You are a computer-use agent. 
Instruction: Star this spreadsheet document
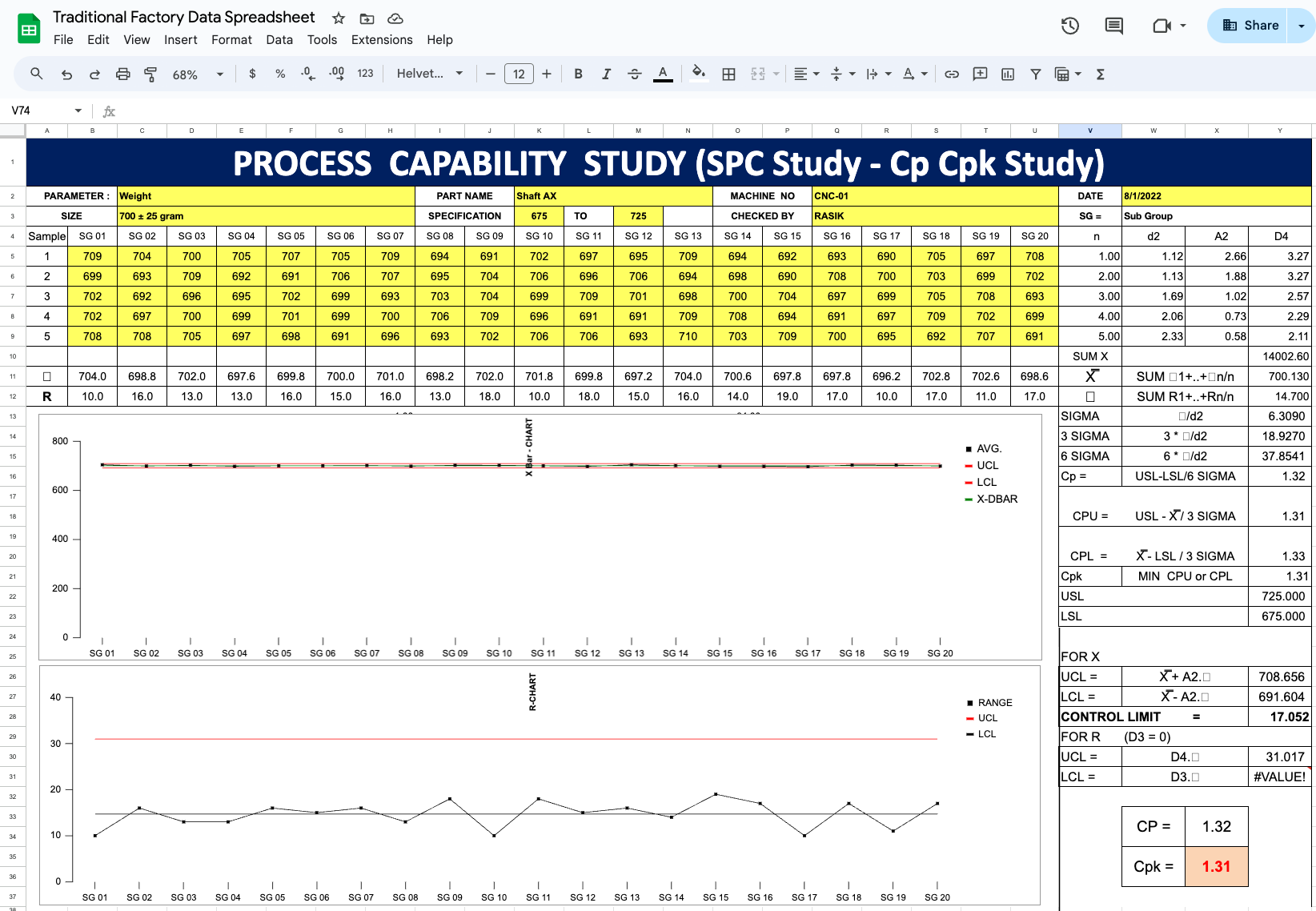tap(339, 18)
